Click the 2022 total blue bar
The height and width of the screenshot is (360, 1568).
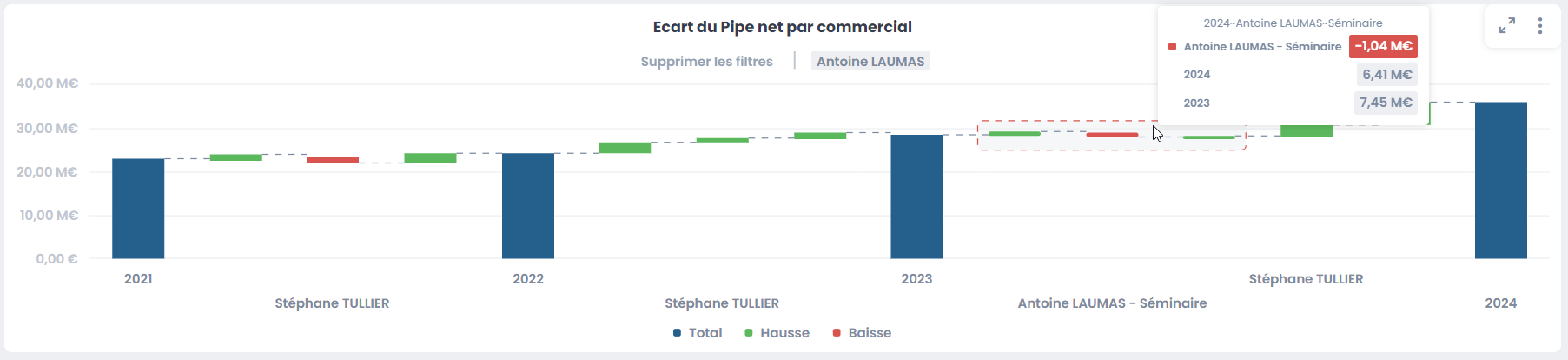point(528,206)
